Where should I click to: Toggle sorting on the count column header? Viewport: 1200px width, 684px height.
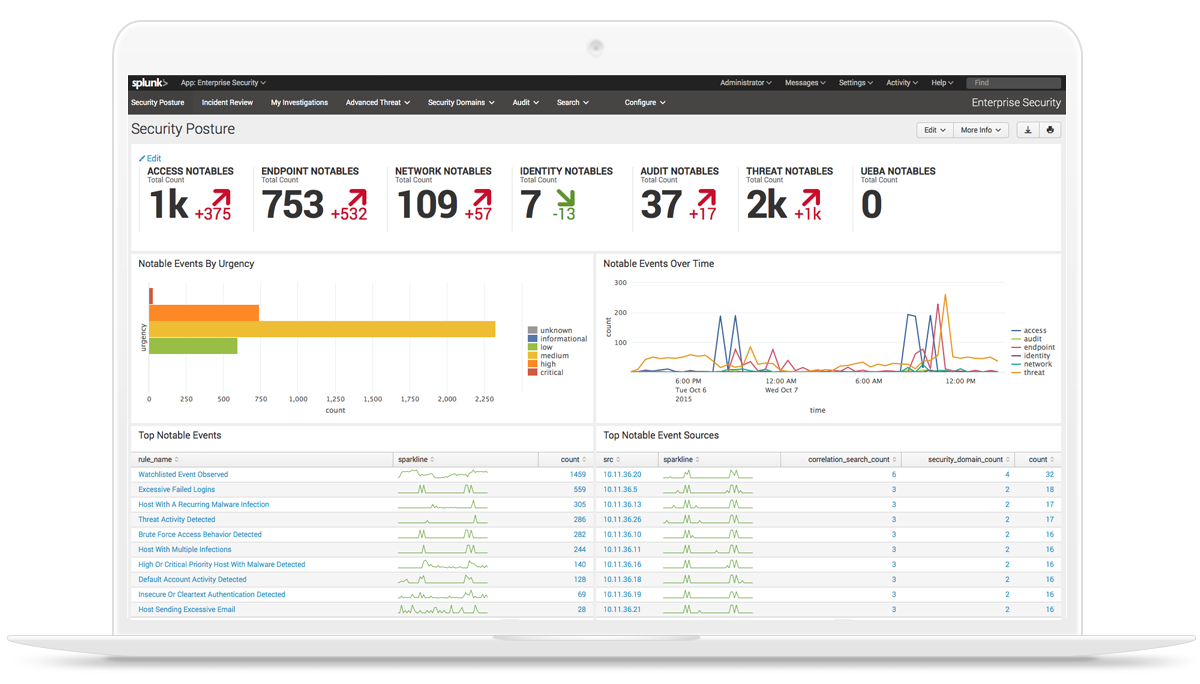[568, 459]
